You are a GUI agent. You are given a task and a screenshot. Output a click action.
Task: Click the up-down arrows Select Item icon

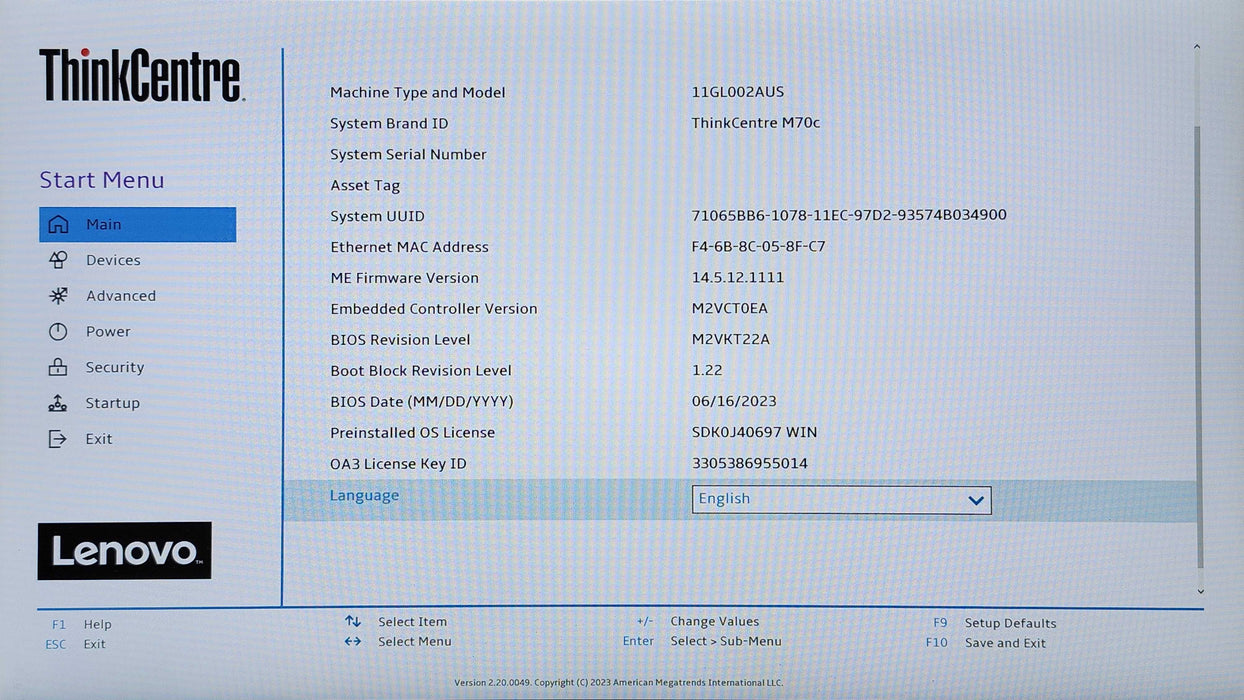tap(353, 622)
